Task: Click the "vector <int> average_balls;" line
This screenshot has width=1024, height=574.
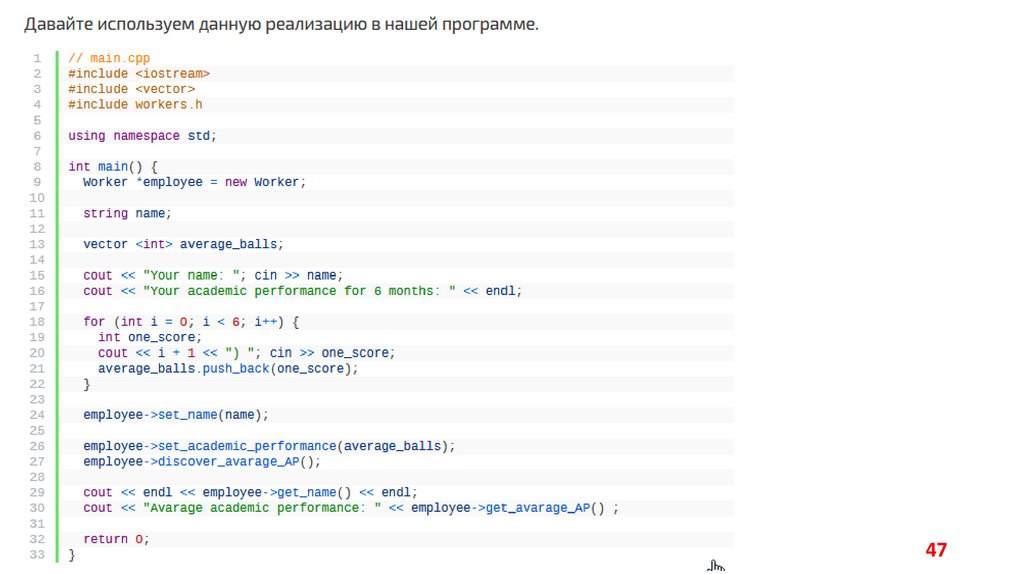Action: click(x=183, y=244)
